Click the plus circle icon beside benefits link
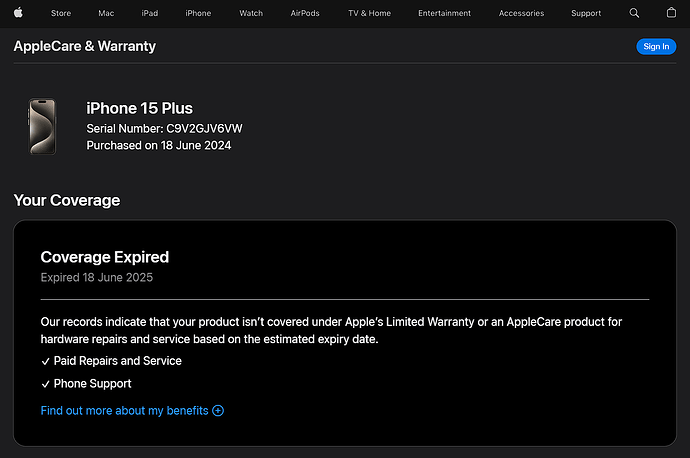Image resolution: width=690 pixels, height=458 pixels. [219, 410]
